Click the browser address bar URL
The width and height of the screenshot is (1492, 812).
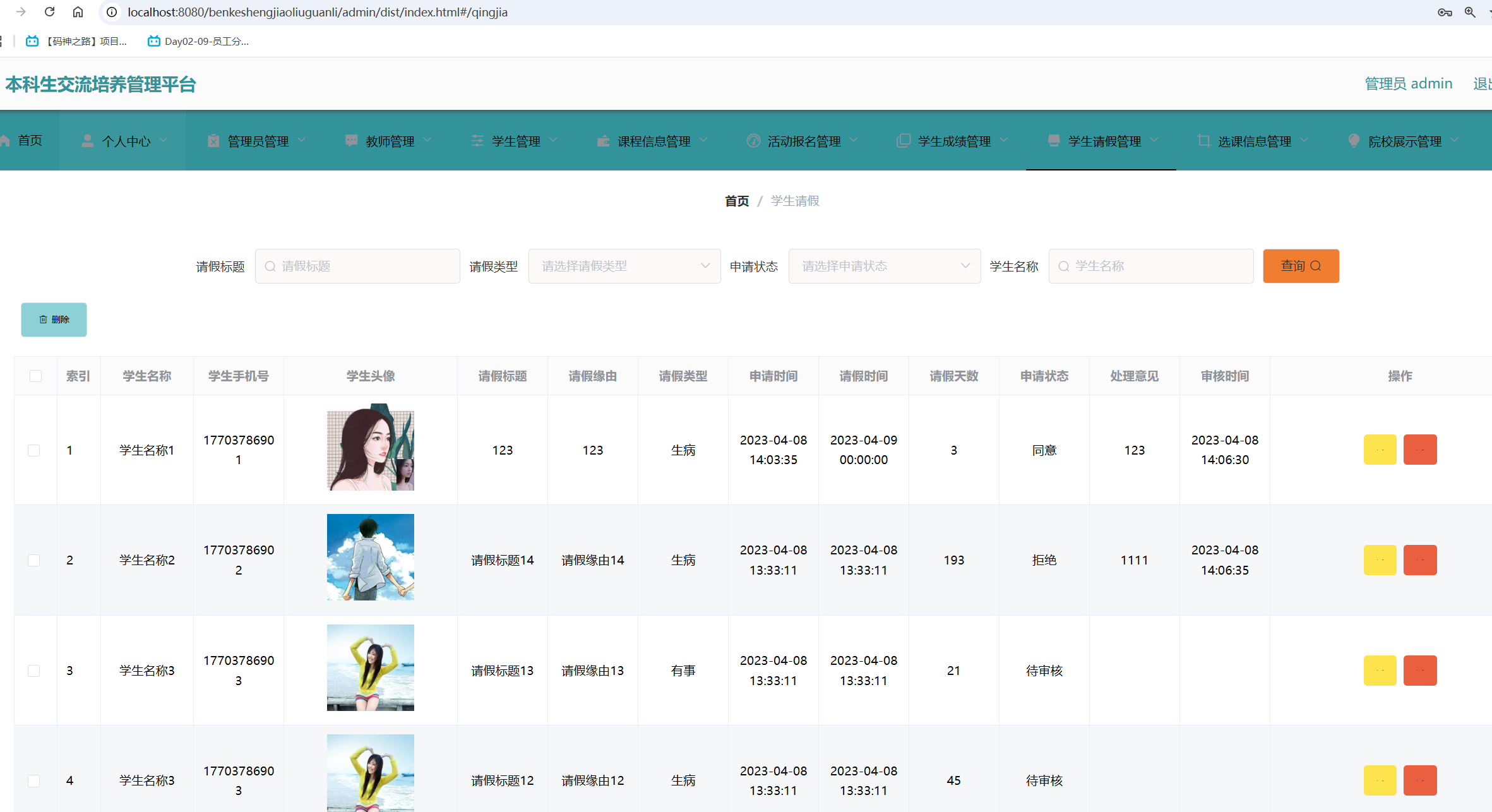pos(318,12)
